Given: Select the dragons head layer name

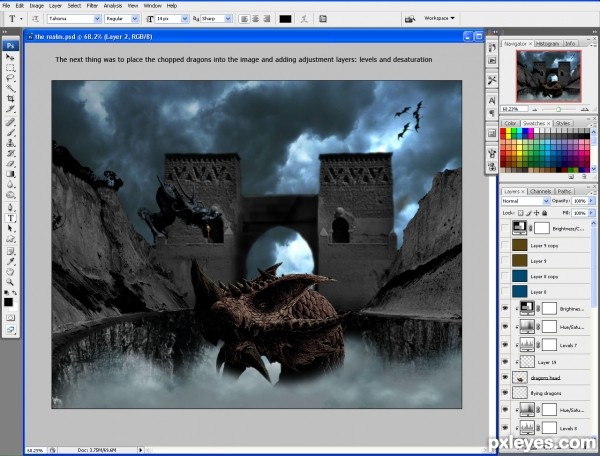Looking at the screenshot, I should pyautogui.click(x=545, y=378).
